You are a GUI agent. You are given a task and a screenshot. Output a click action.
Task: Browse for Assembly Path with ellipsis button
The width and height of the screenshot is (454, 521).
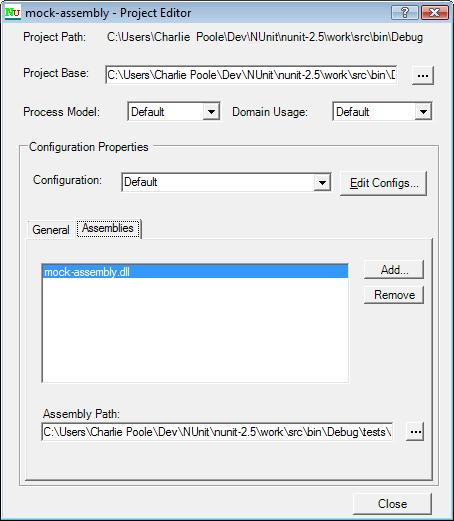tap(415, 432)
